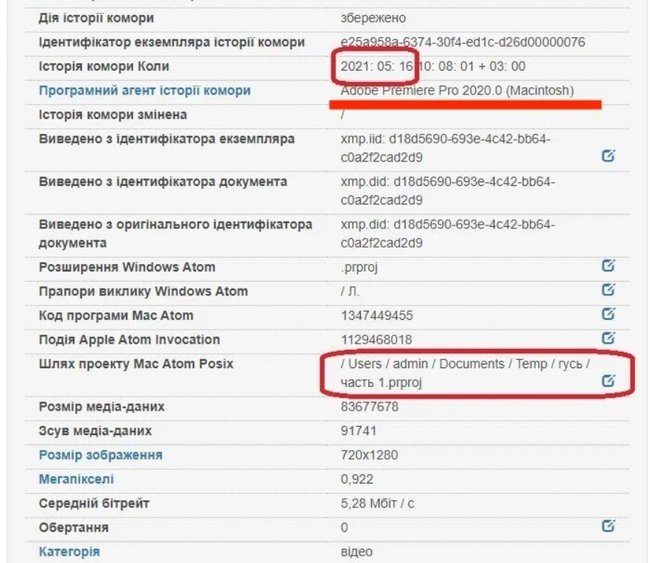This screenshot has height=563, width=650.
Task: Open the 'Категорія' link
Action: click(x=69, y=551)
